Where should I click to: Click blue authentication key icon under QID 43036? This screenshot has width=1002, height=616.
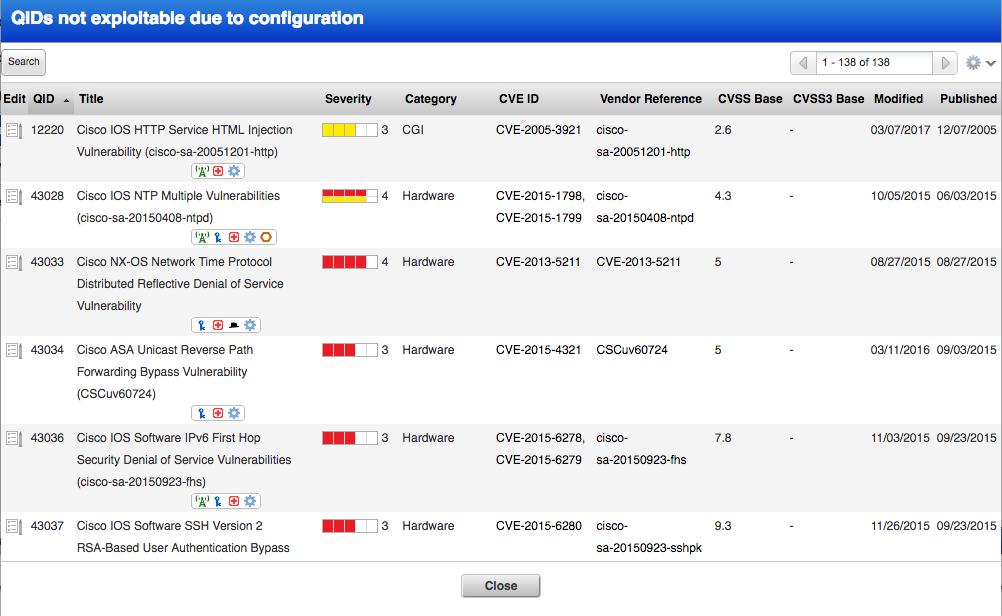pyautogui.click(x=217, y=501)
